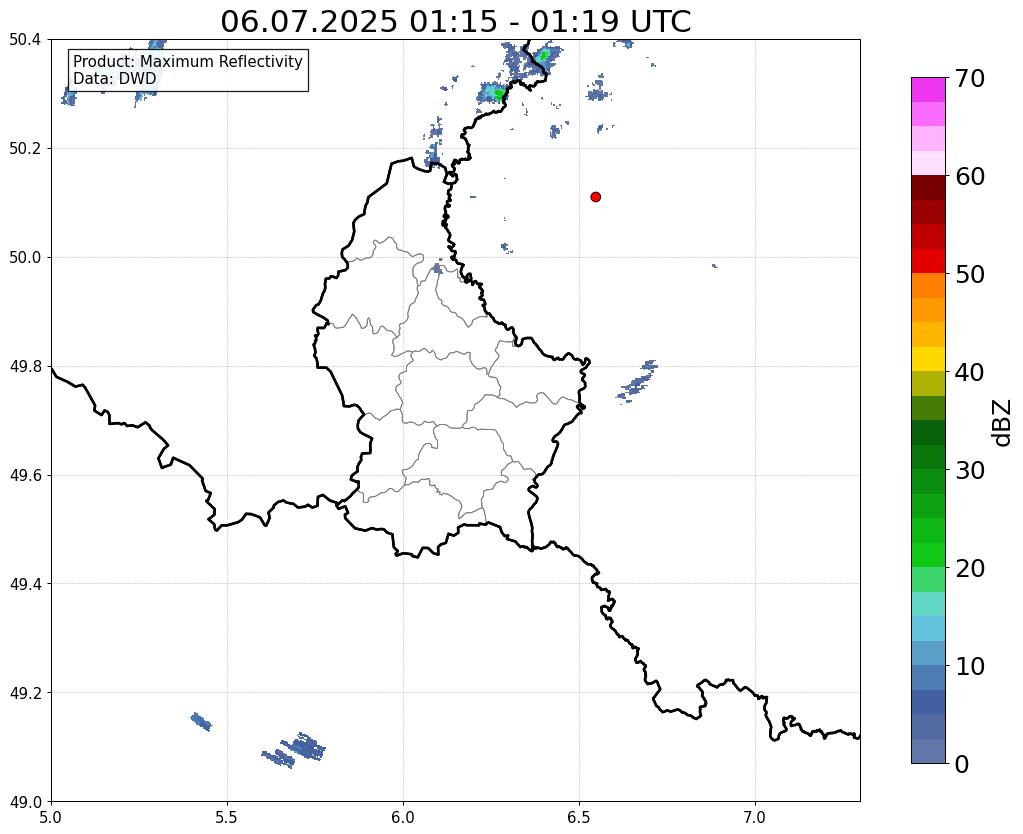This screenshot has height=834, width=1023.
Task: Click the colorbar tick label 0
Action: [x=962, y=764]
